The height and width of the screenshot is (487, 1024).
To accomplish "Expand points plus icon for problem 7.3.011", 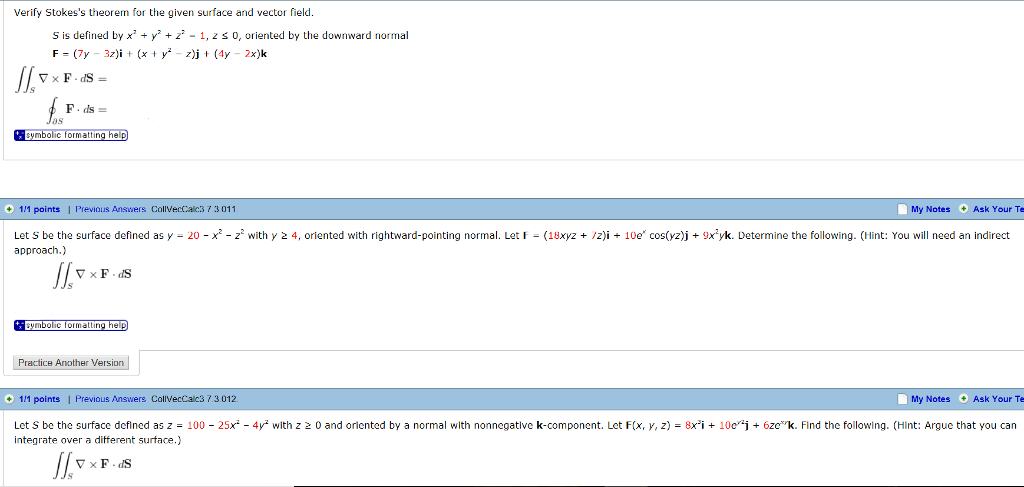I will coord(8,210).
